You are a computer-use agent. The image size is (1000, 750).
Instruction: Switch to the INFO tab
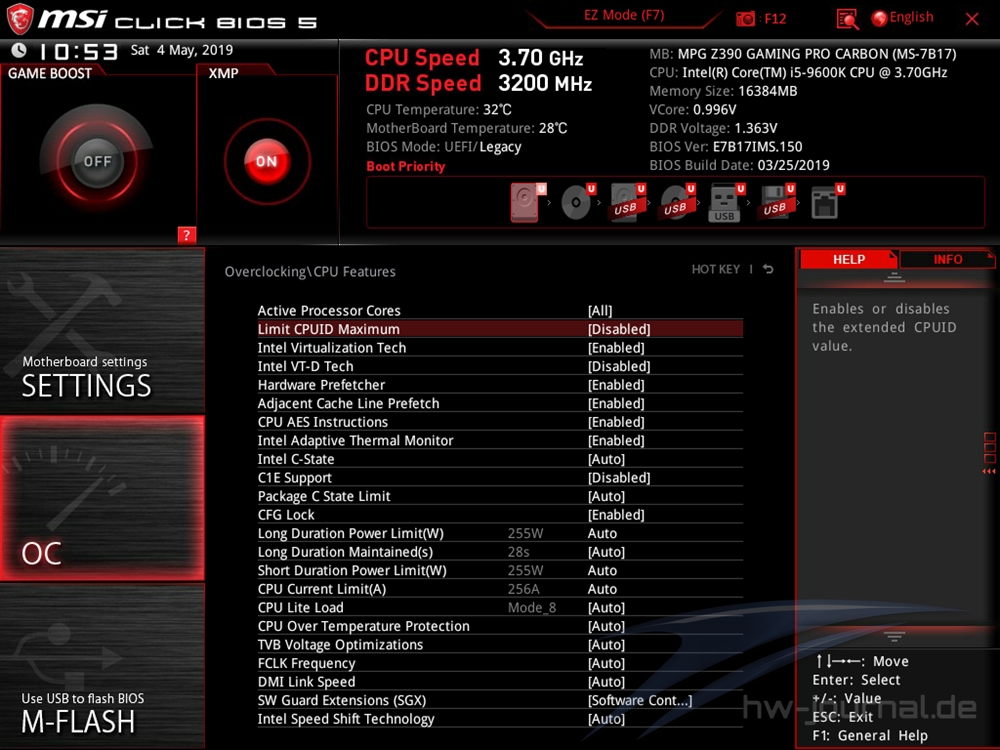[x=947, y=260]
